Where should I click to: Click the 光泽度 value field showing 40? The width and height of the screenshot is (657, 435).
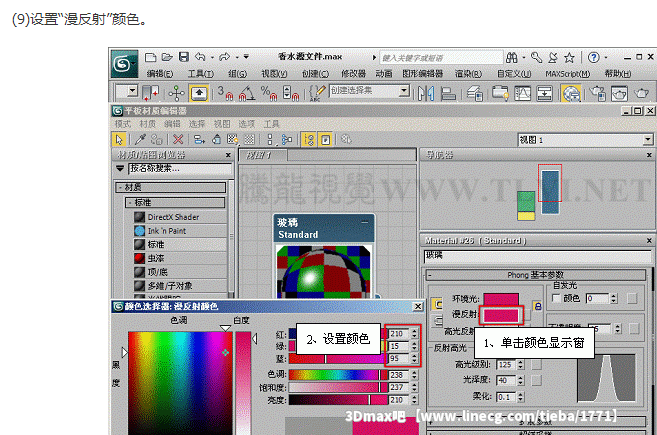(x=506, y=381)
